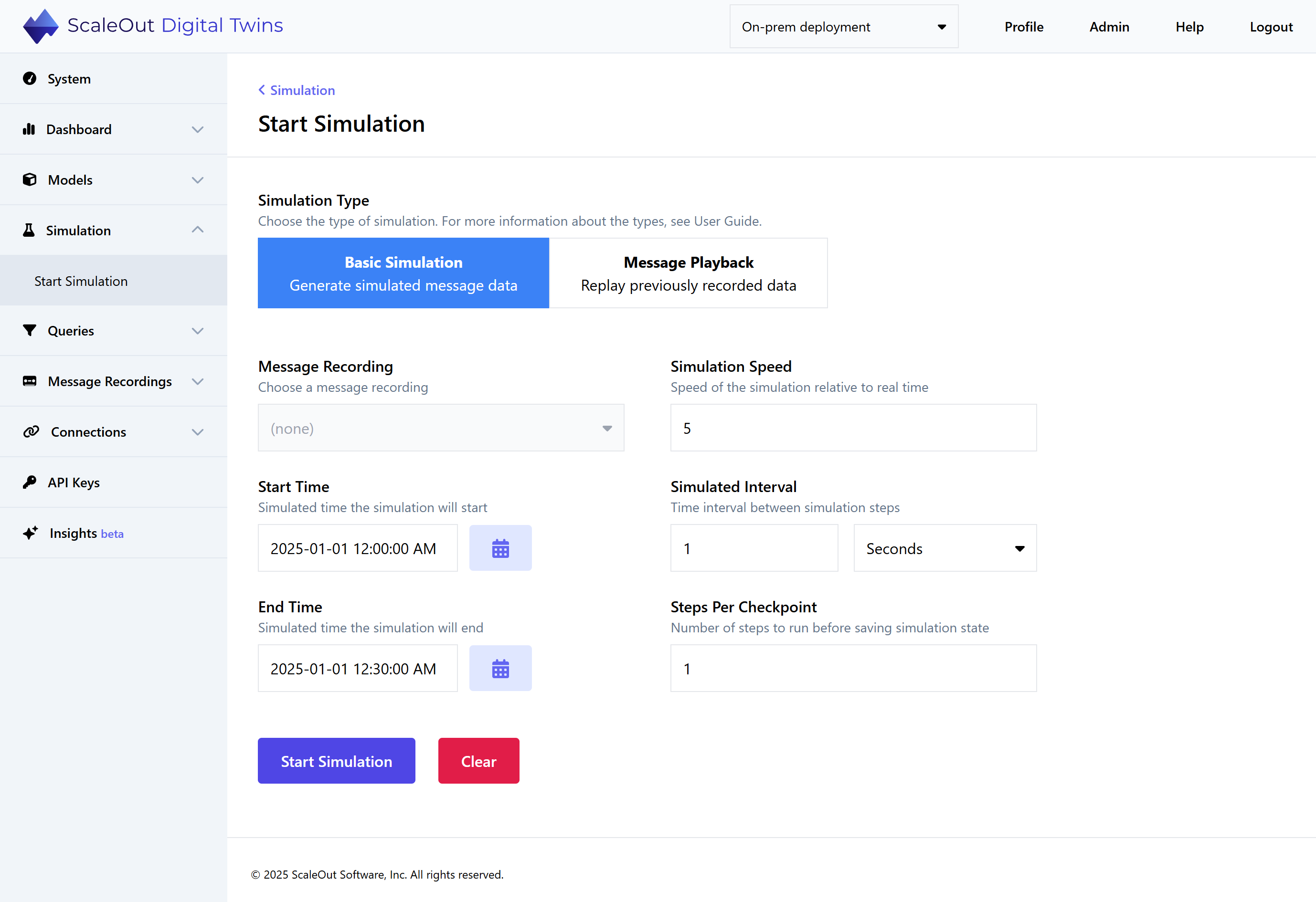Viewport: 1316px width, 902px height.
Task: Select the Basic Simulation type
Action: point(403,273)
